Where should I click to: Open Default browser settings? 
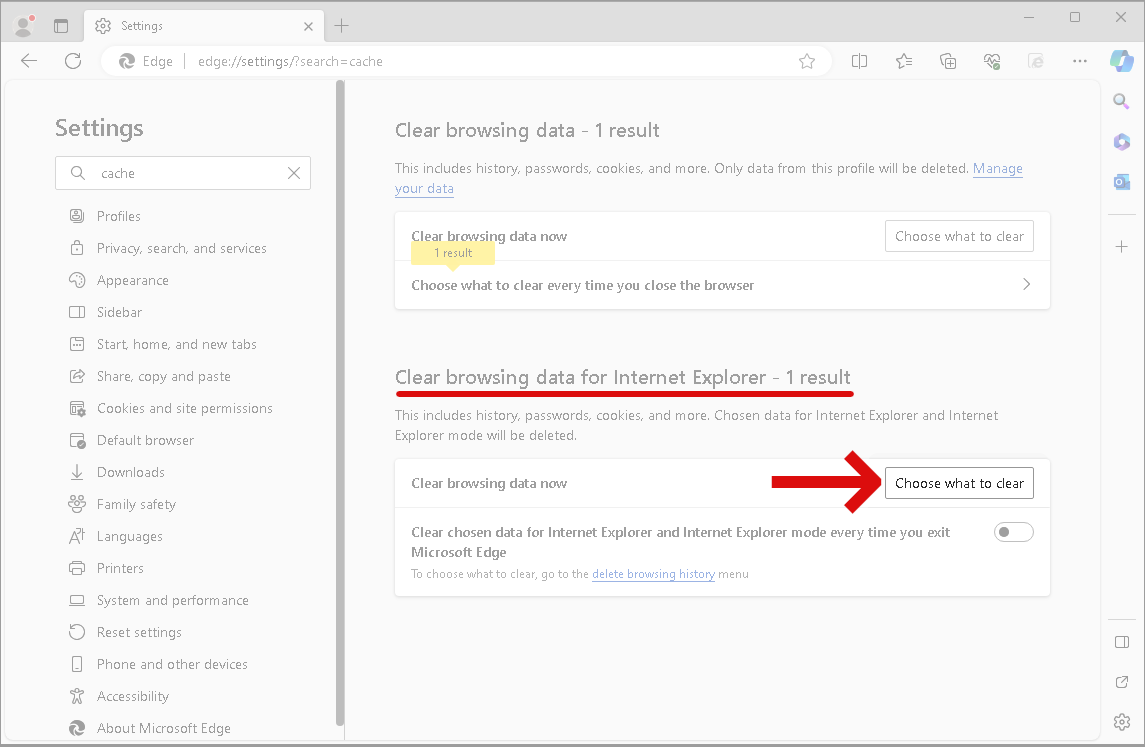[131, 440]
